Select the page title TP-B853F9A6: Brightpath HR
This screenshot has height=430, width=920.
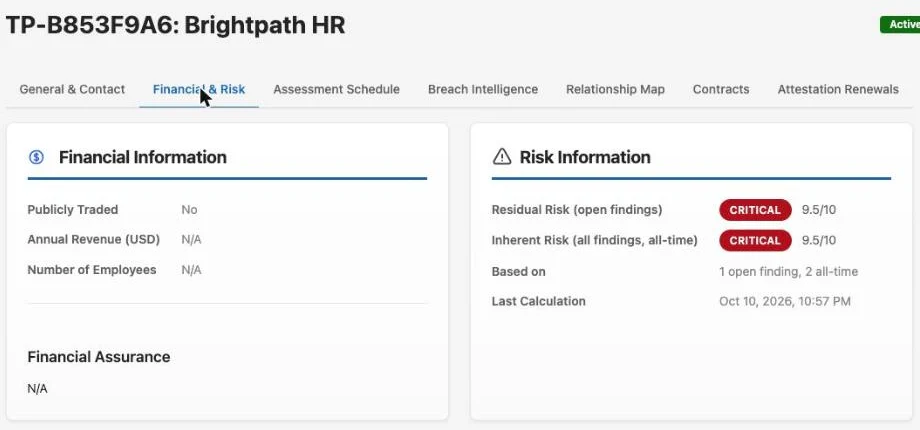(175, 26)
